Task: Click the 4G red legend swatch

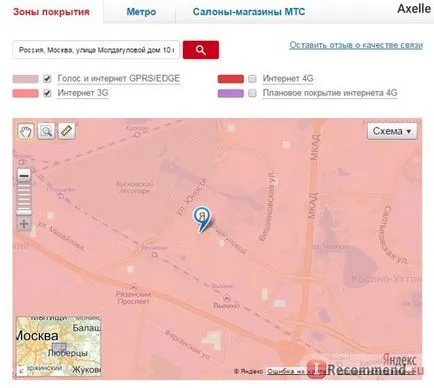Action: click(x=231, y=79)
